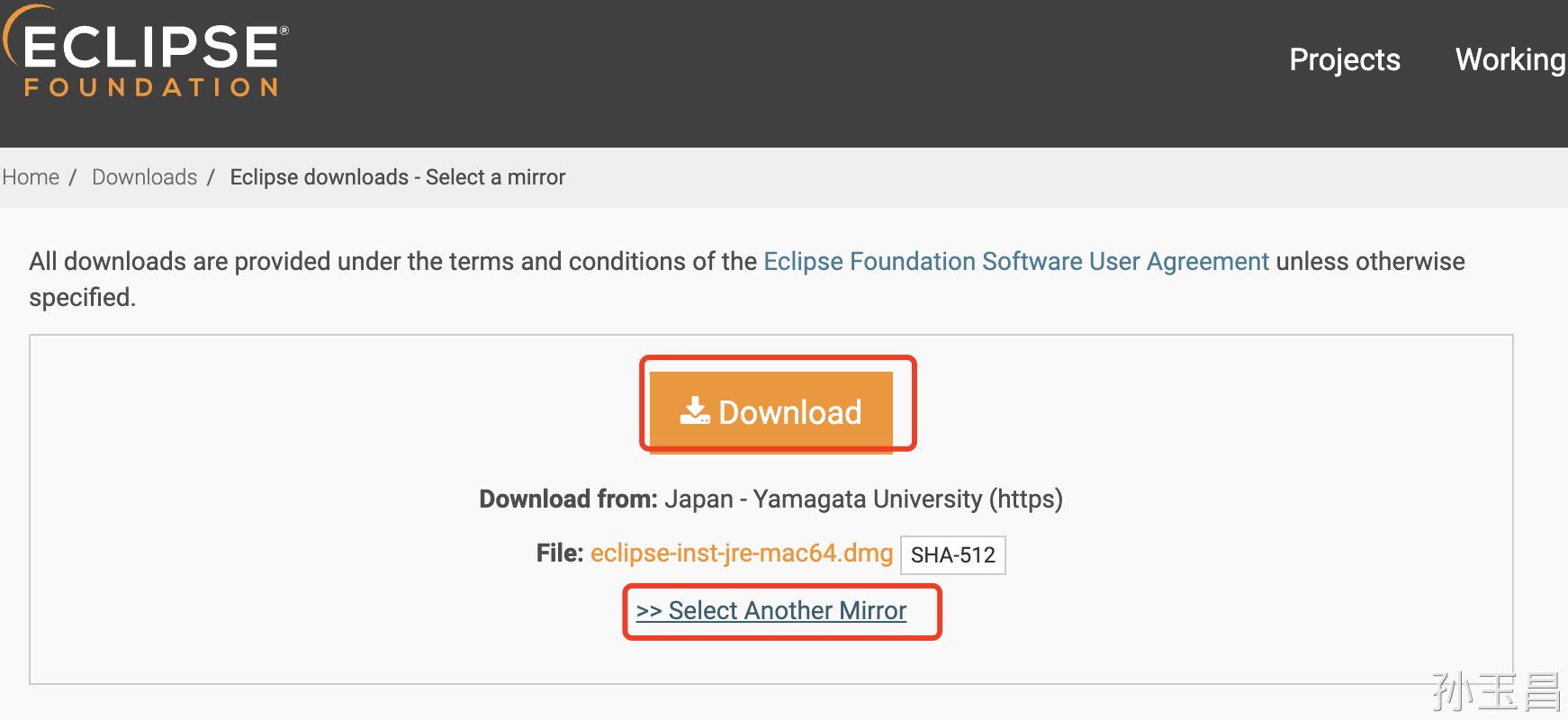Browse Eclipse Projects from the navigation bar
The height and width of the screenshot is (720, 1568).
point(1343,60)
